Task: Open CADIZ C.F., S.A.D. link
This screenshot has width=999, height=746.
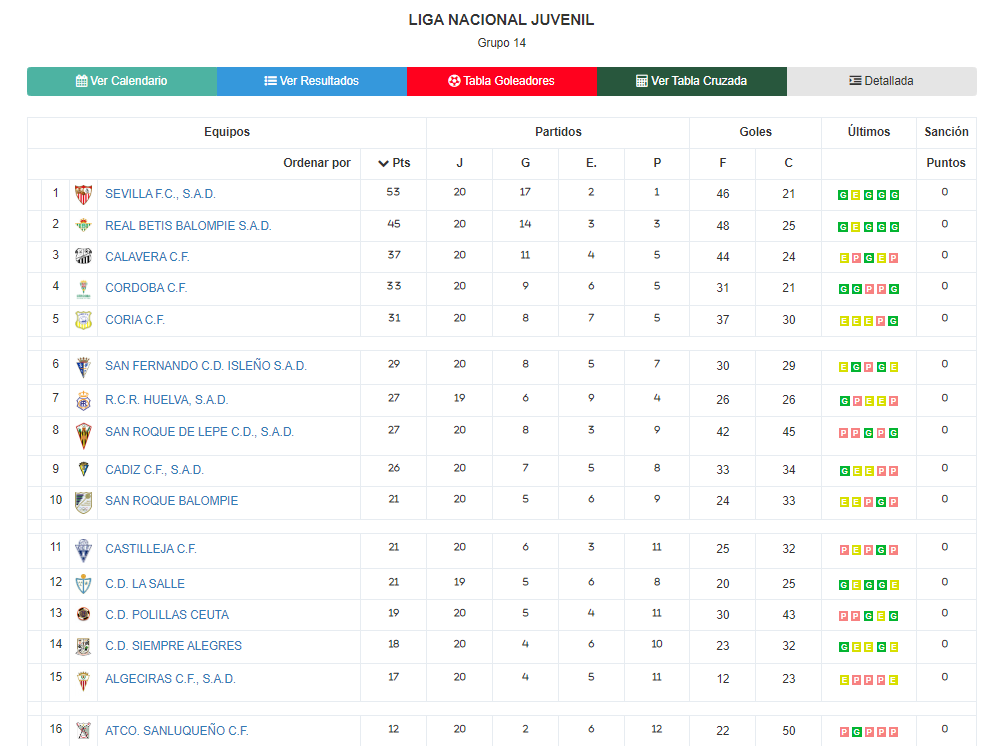Action: click(x=154, y=470)
